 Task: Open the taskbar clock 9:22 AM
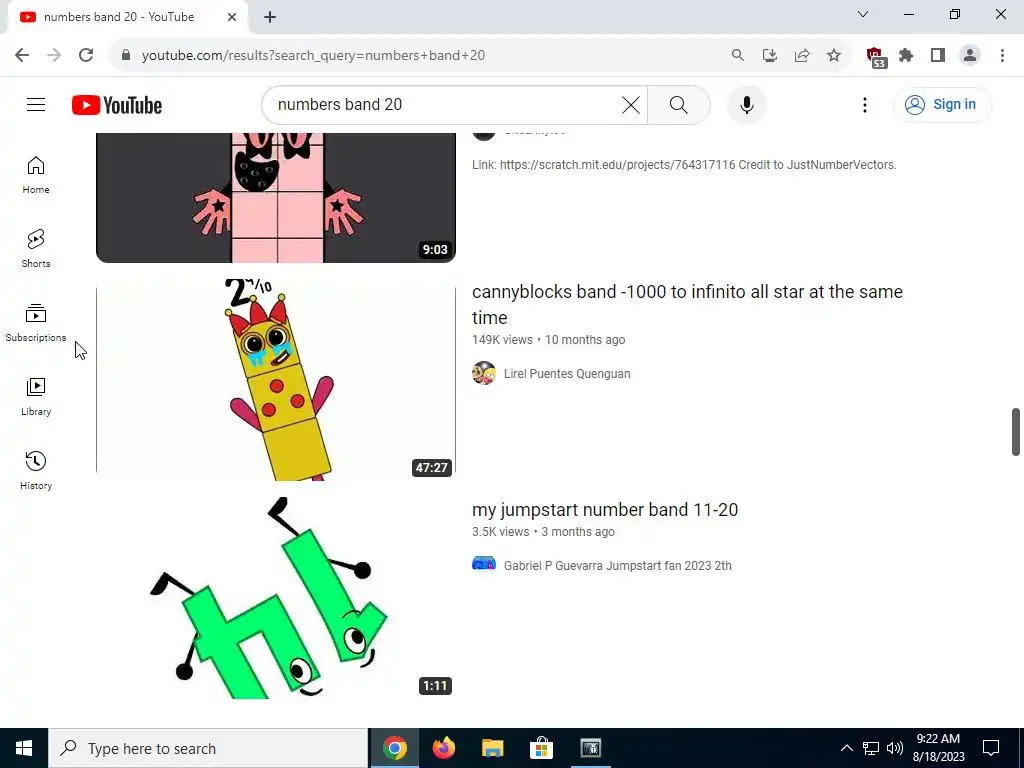pyautogui.click(x=938, y=748)
